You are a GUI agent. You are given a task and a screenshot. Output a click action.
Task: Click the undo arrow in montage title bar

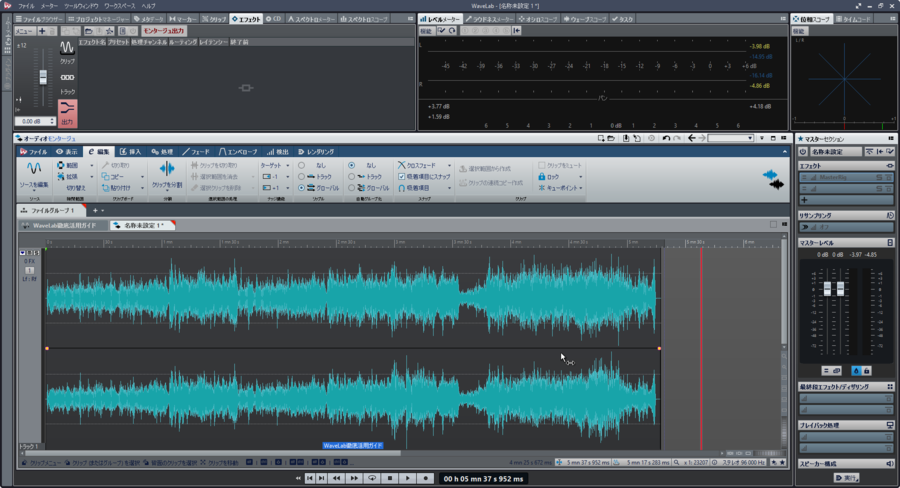click(x=666, y=138)
